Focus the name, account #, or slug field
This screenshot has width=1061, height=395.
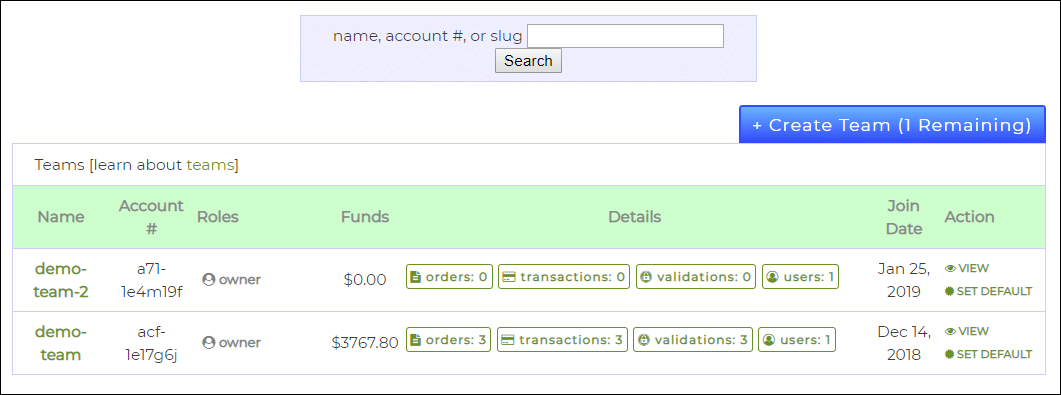(x=625, y=37)
